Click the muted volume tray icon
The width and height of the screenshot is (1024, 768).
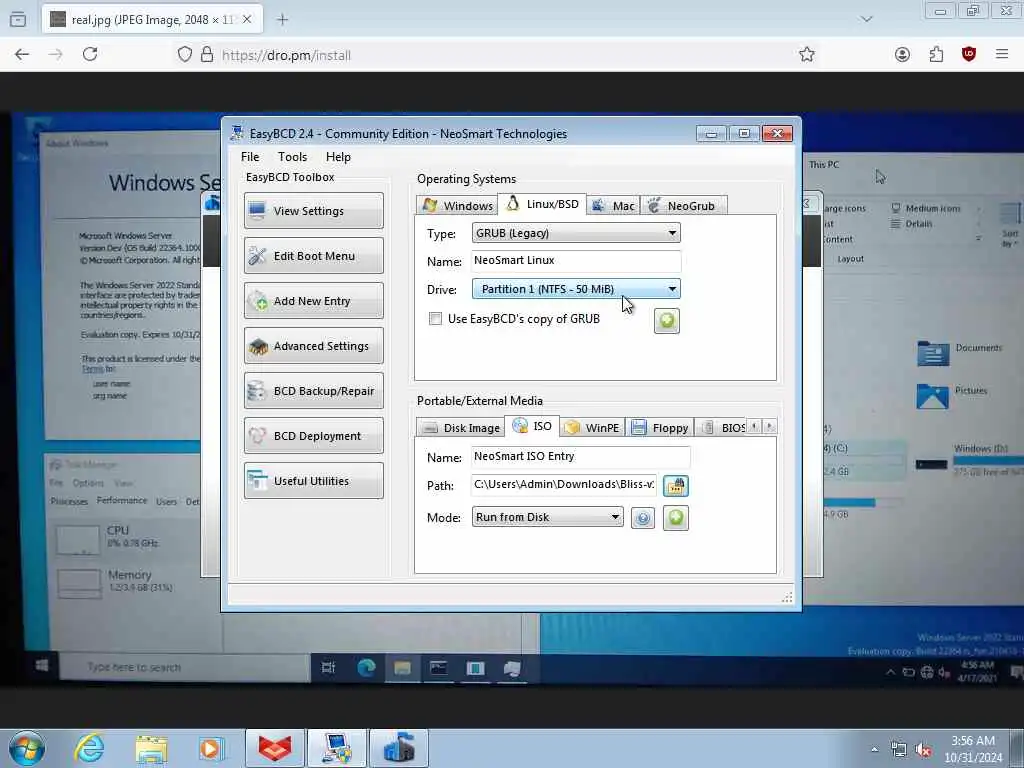coord(923,750)
